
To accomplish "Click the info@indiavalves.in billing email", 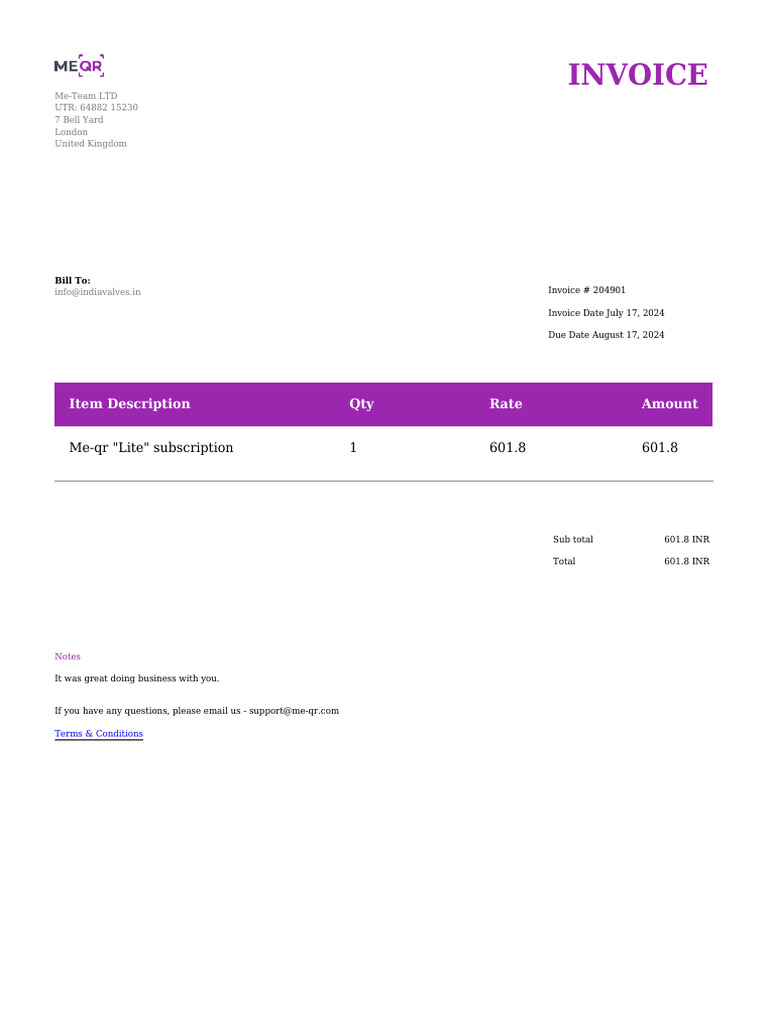I will point(97,292).
